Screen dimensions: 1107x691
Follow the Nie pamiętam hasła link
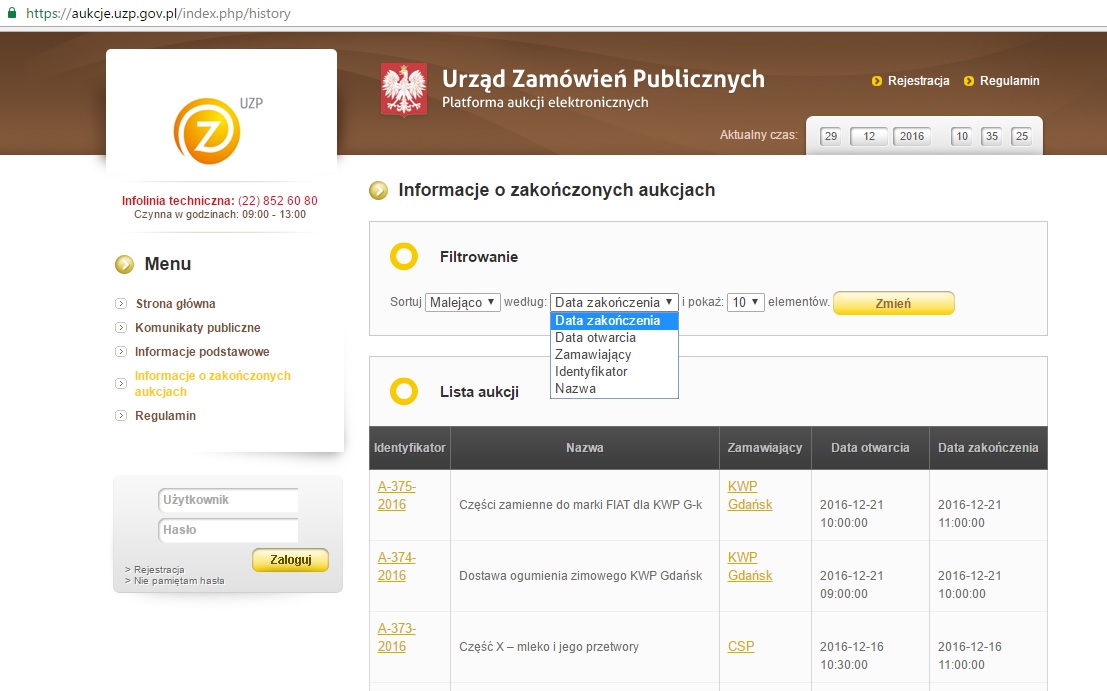[178, 581]
